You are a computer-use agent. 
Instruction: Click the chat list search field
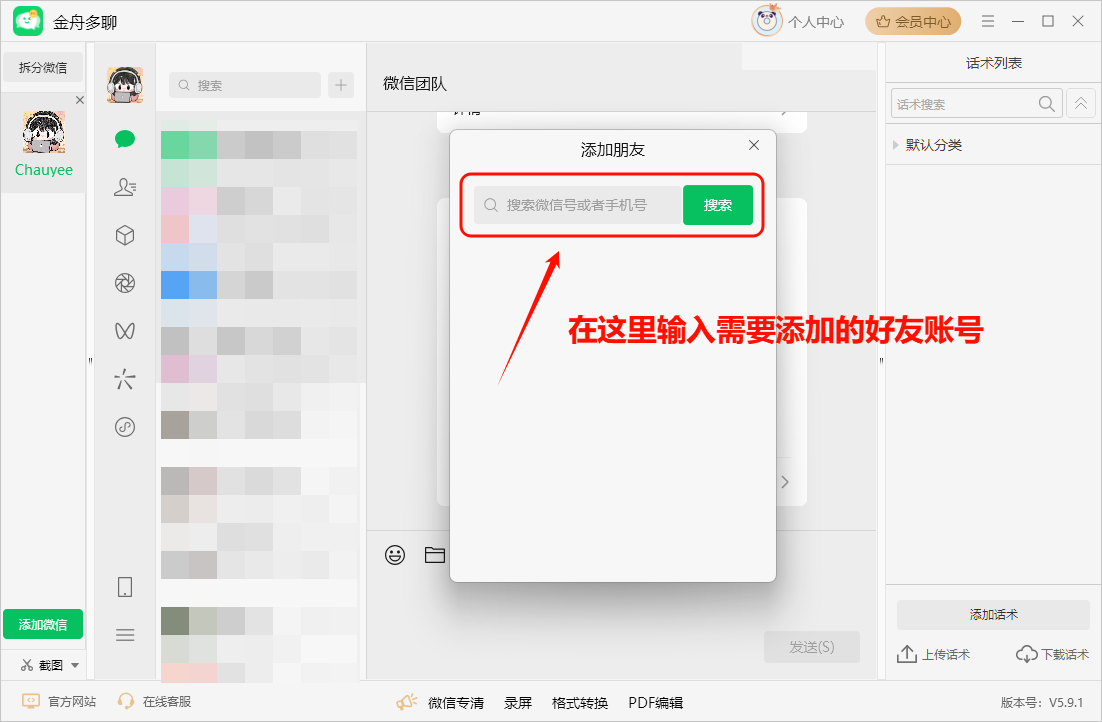[245, 85]
